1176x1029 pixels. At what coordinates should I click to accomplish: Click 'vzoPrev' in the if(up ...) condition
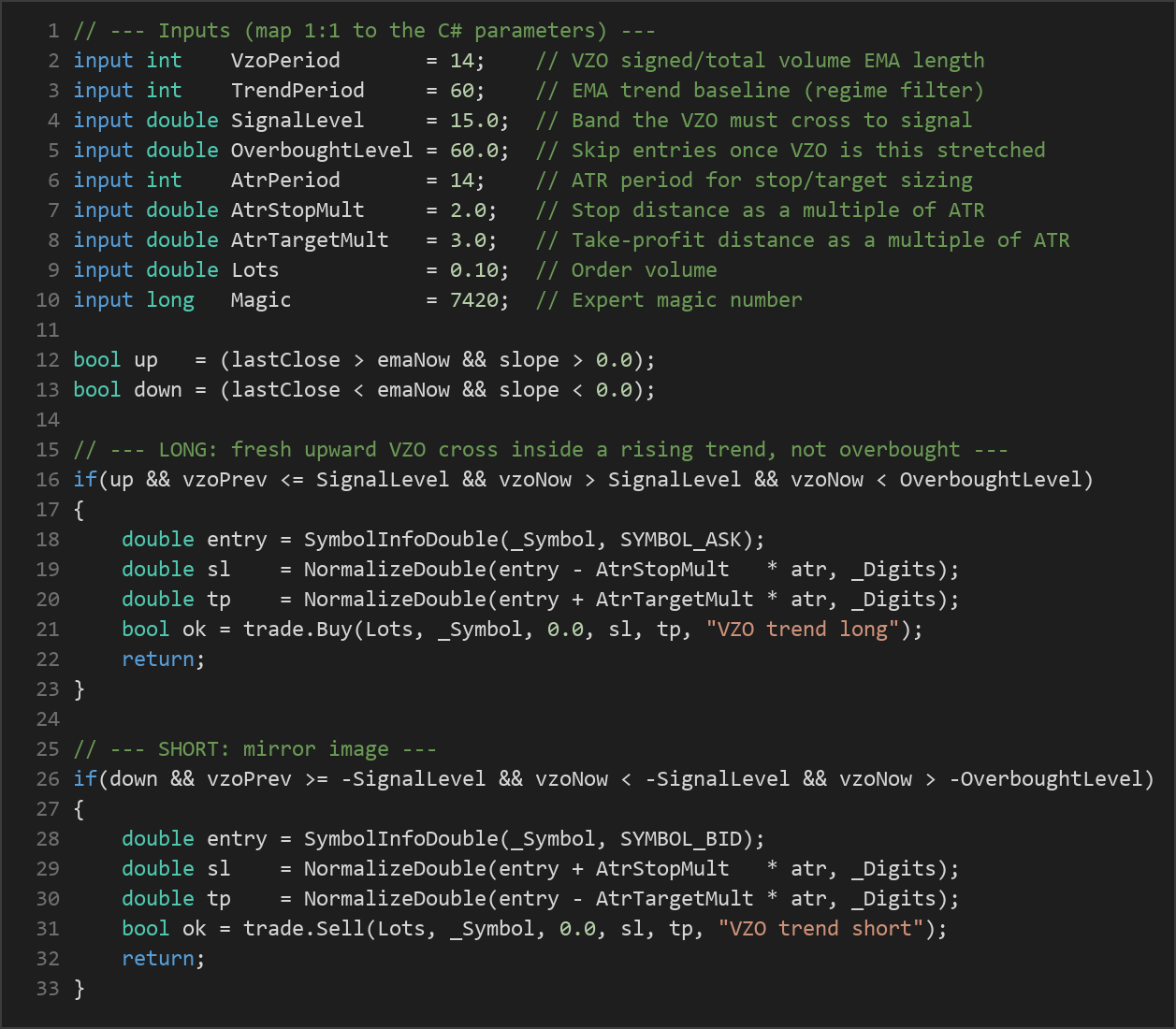coord(225,480)
